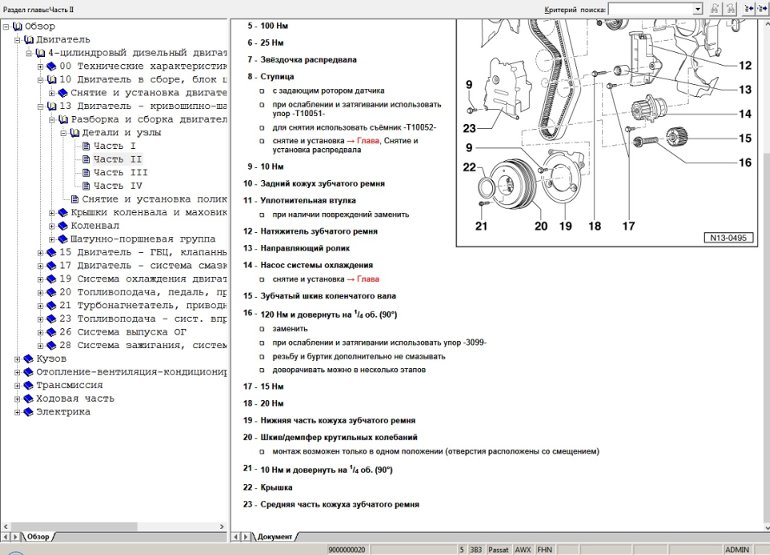Click the book icon of 15 Двигатель - ГБЦ

[x=52, y=252]
